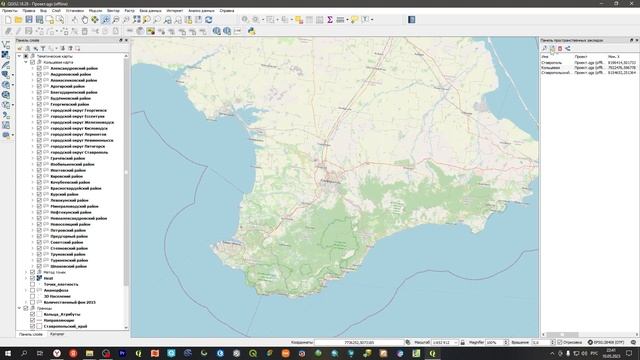Expand Количественный фон 2015 node
Screen dimensions: 640x360
pos(26,302)
